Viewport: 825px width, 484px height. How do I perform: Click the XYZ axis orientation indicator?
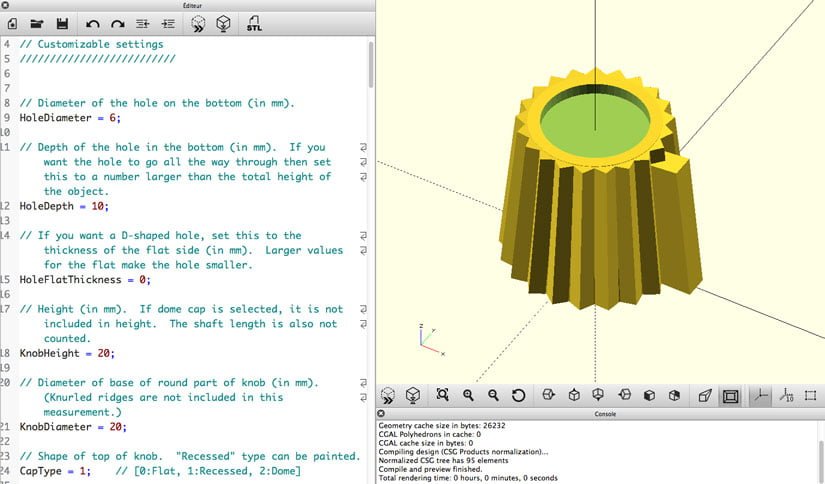431,340
